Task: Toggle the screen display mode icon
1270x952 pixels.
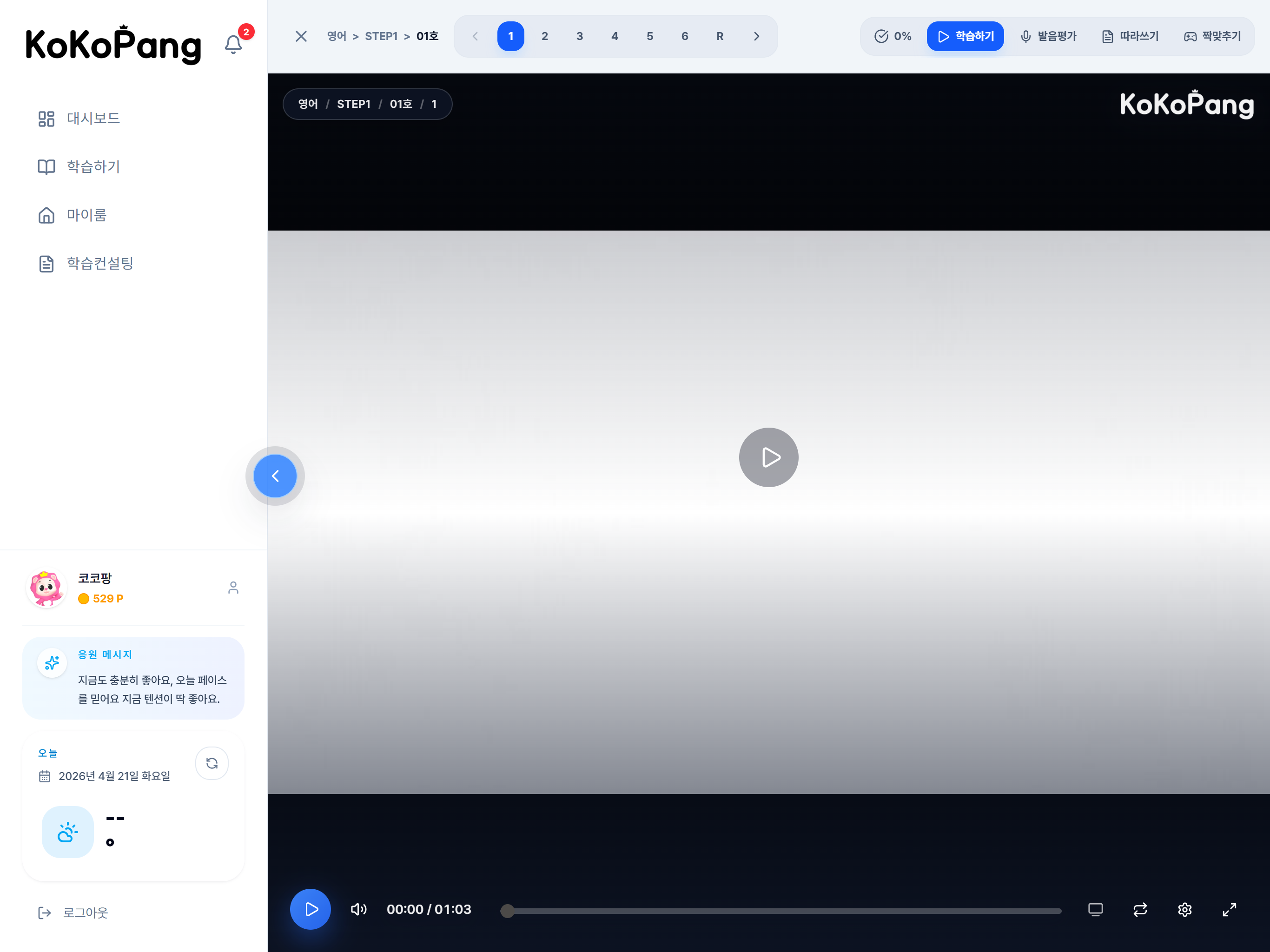Action: (x=1096, y=910)
